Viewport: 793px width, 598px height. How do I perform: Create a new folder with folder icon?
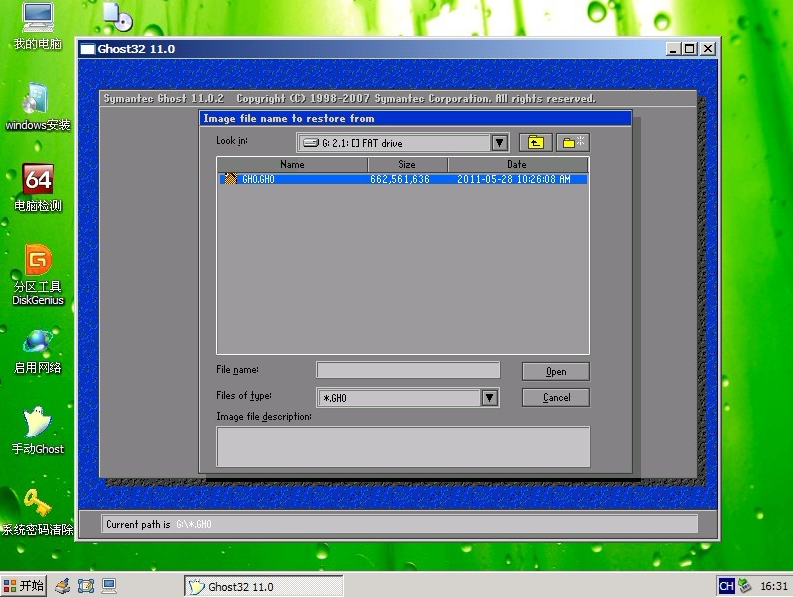pyautogui.click(x=573, y=143)
